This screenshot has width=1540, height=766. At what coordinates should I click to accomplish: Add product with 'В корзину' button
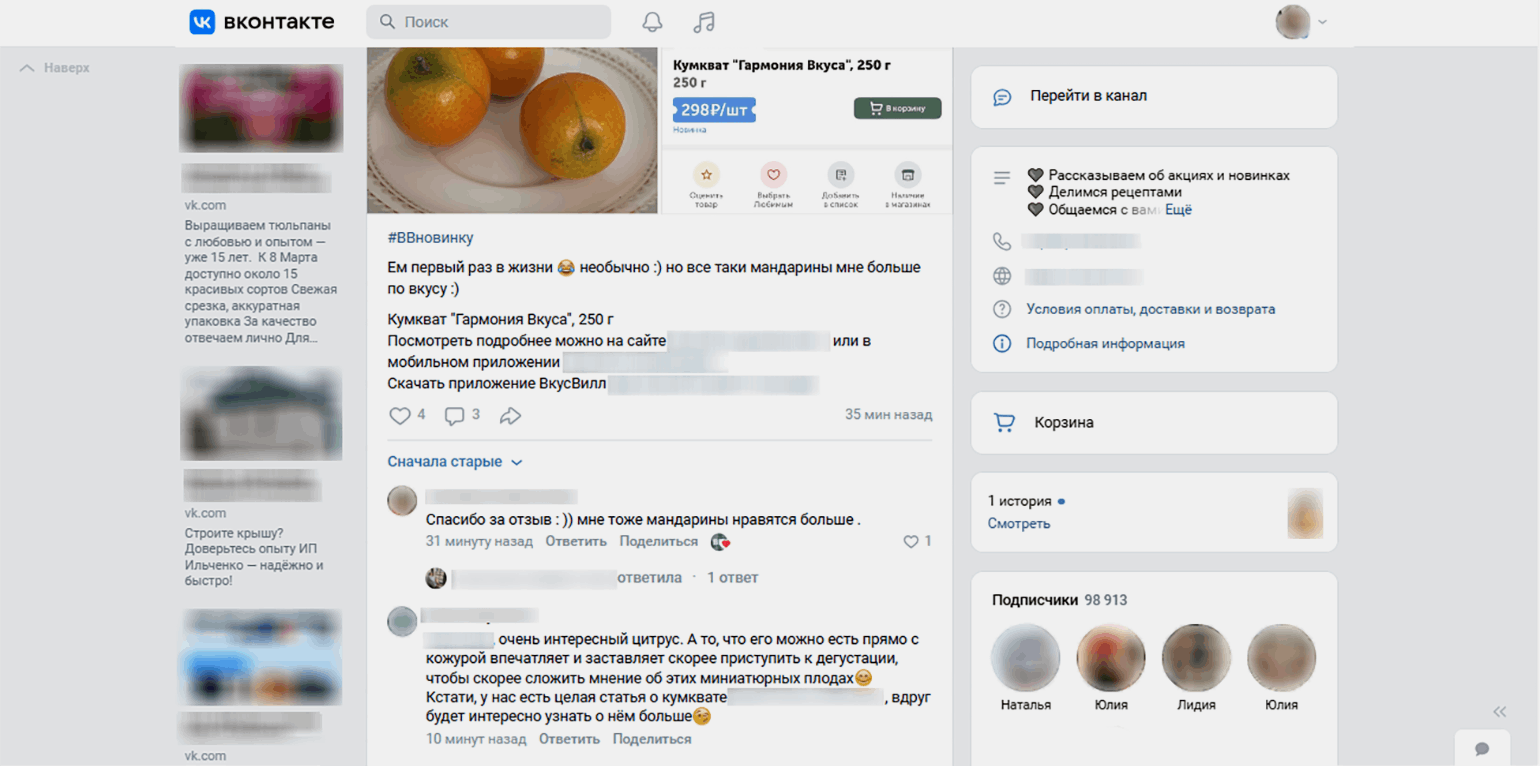tap(897, 108)
